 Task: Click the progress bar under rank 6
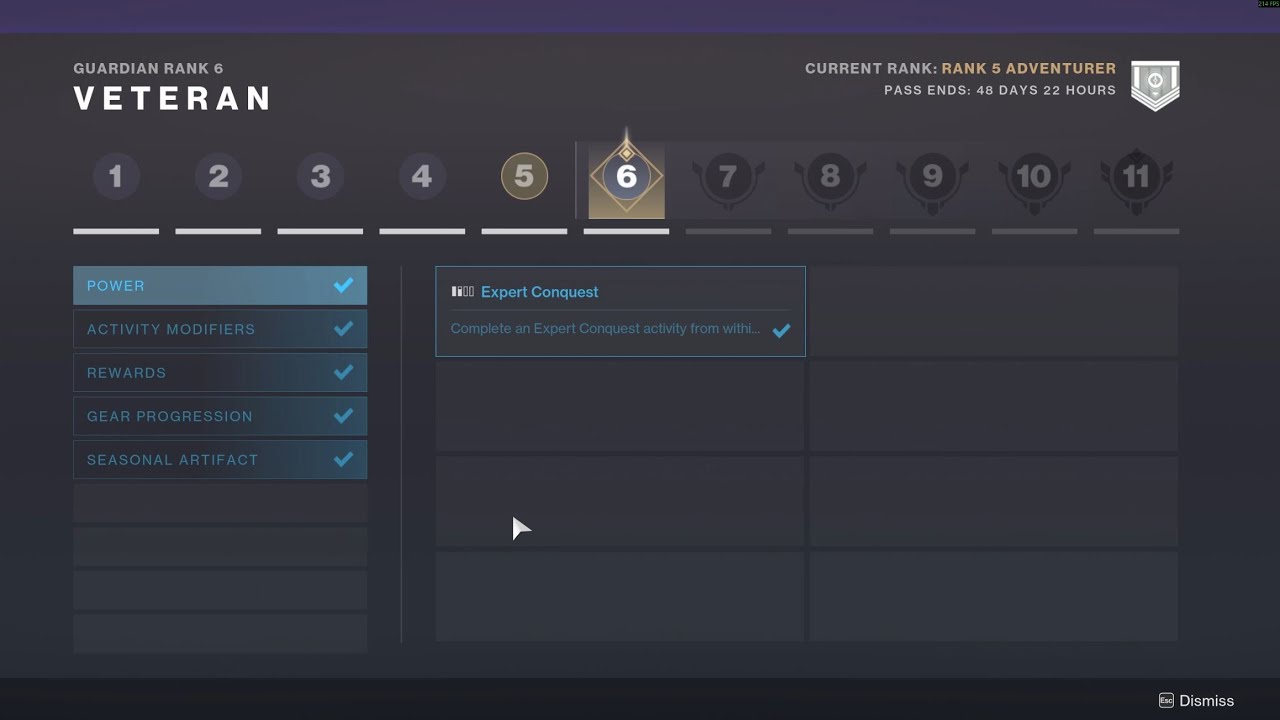coord(626,231)
